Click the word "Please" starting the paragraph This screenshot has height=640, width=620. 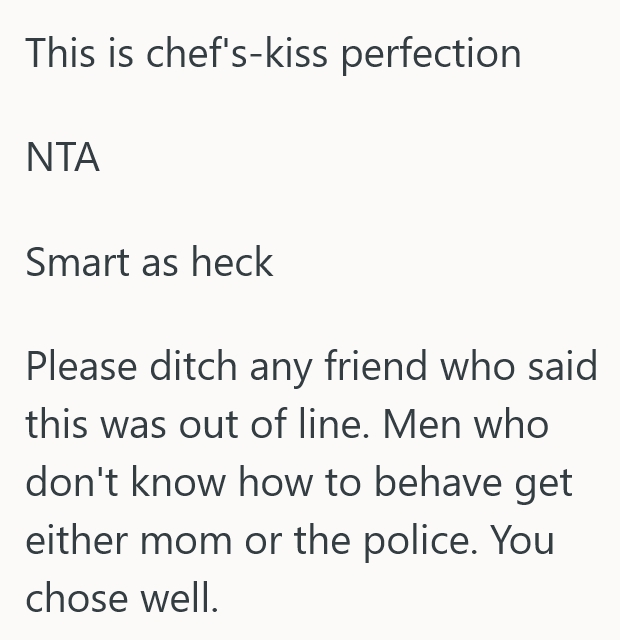tap(82, 367)
